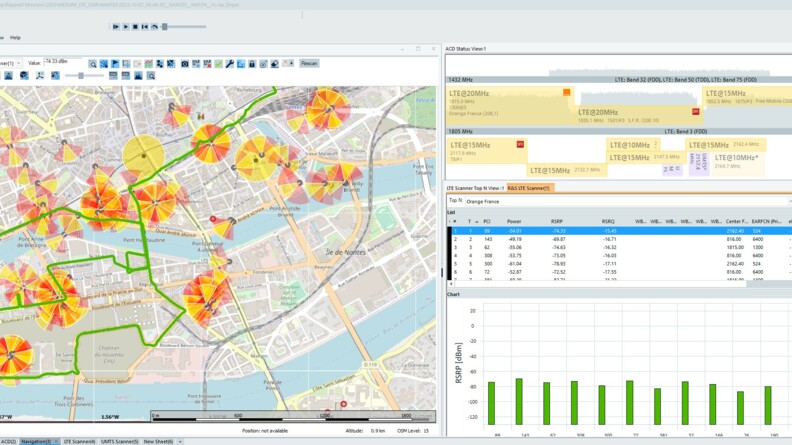Switch to the ACD(2) sheet tab
The width and height of the screenshot is (792, 445).
(x=9, y=441)
